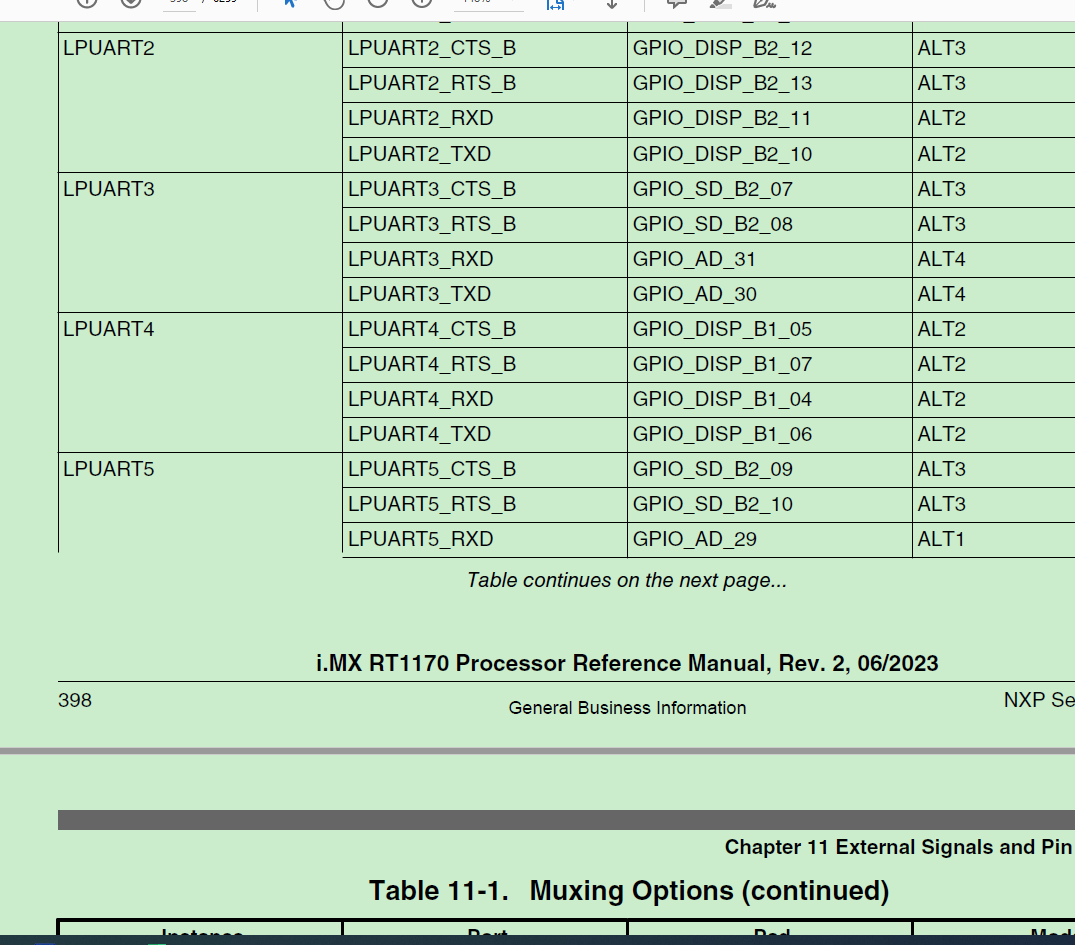Image resolution: width=1075 pixels, height=945 pixels.
Task: Zoom out of the document
Action: pos(336,4)
